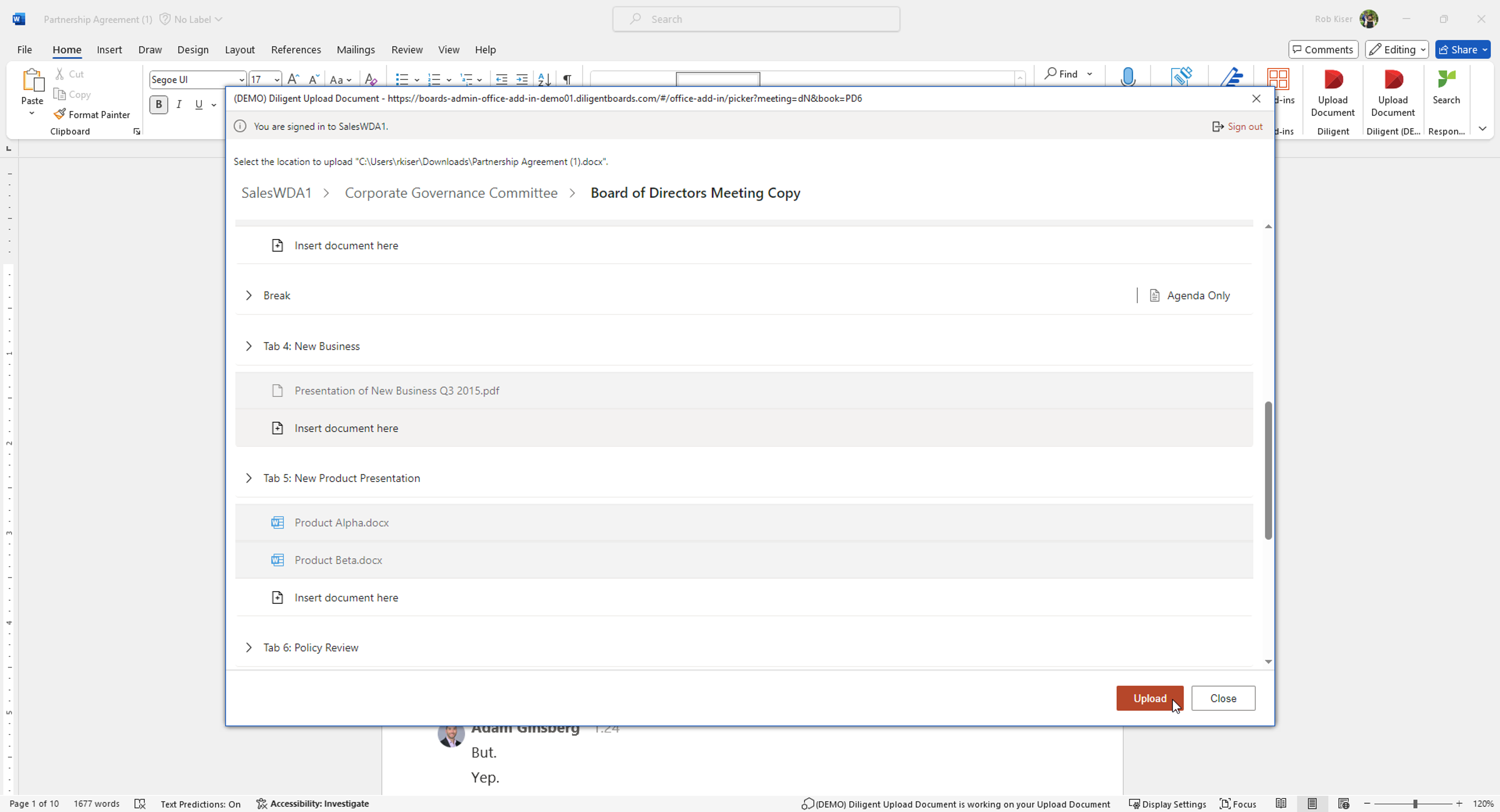Open the Change Case dropdown

point(341,80)
